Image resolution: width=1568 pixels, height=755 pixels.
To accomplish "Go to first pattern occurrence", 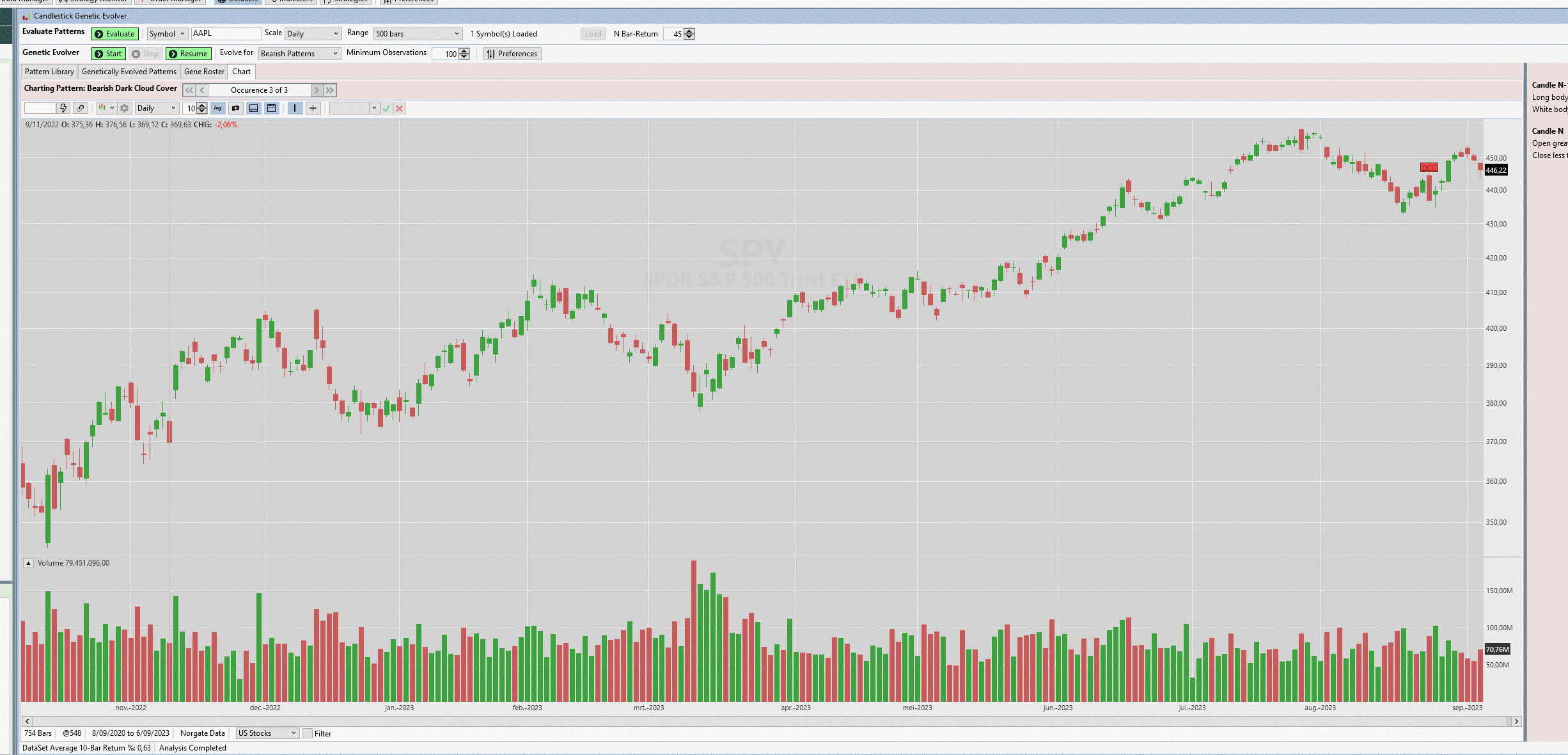I will tap(189, 90).
